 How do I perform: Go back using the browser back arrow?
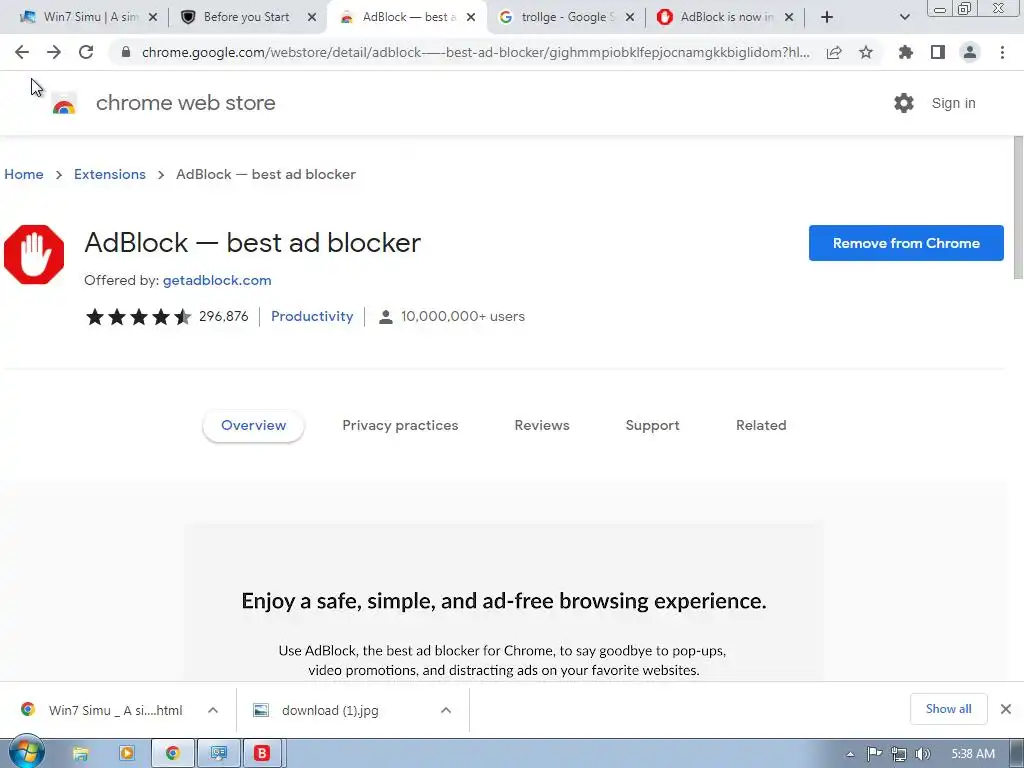tap(22, 52)
